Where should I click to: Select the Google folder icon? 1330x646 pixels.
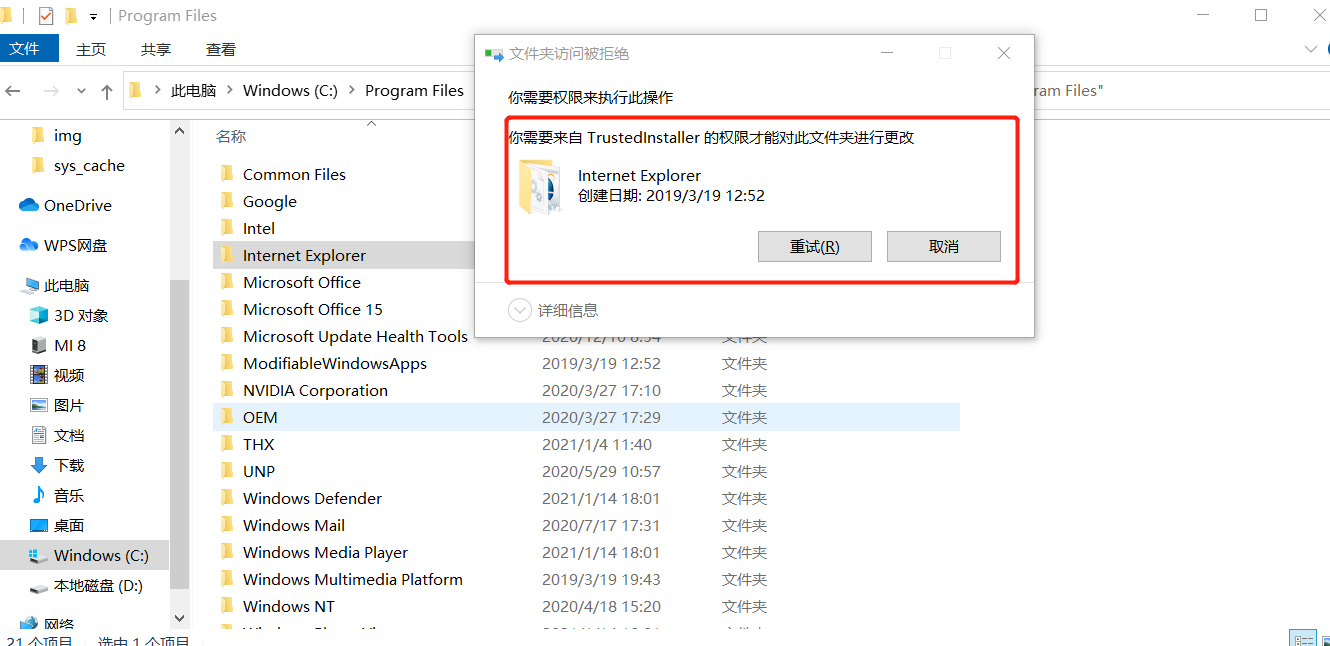[227, 201]
